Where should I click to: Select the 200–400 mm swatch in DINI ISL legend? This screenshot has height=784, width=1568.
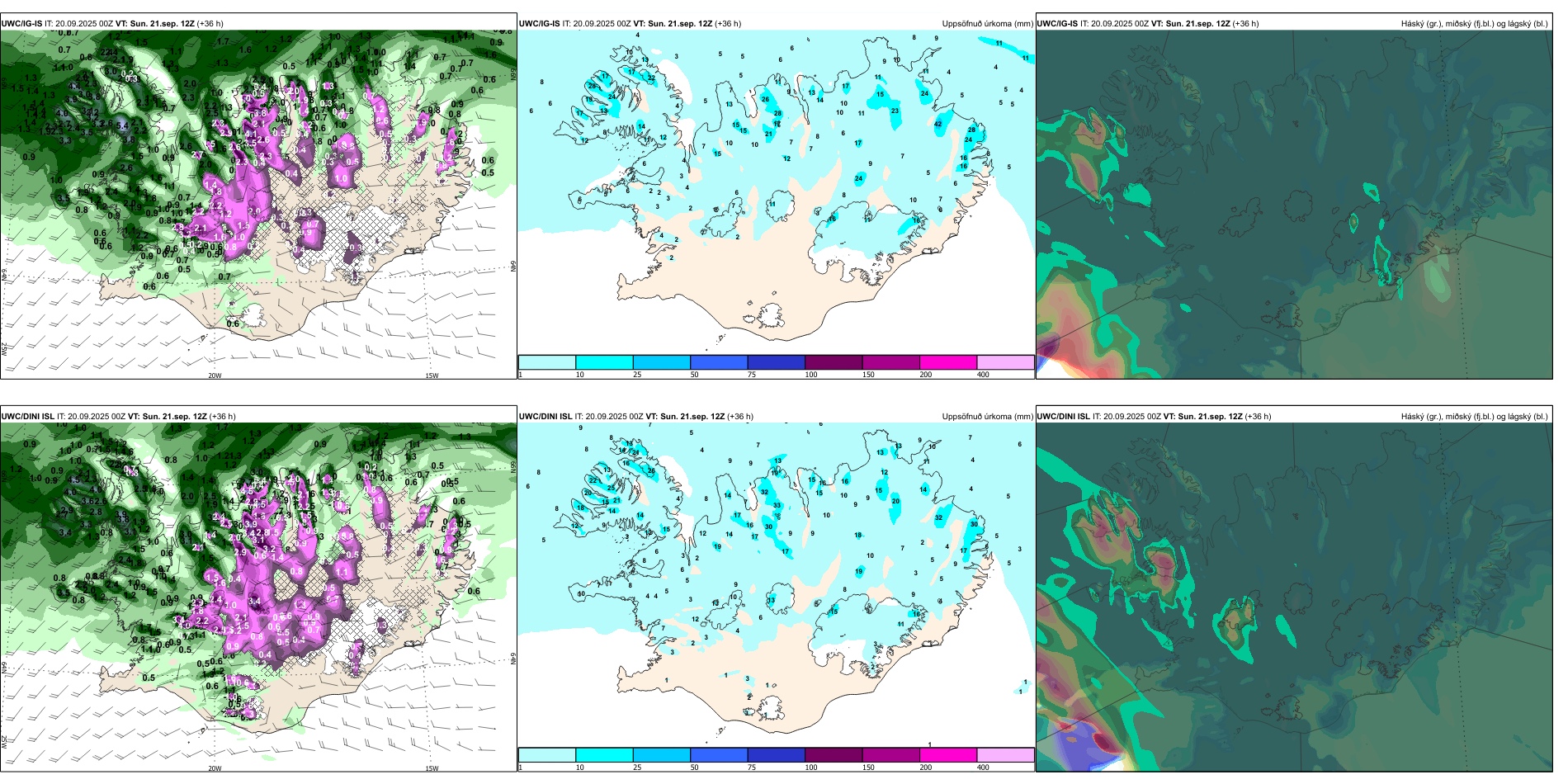click(x=948, y=755)
